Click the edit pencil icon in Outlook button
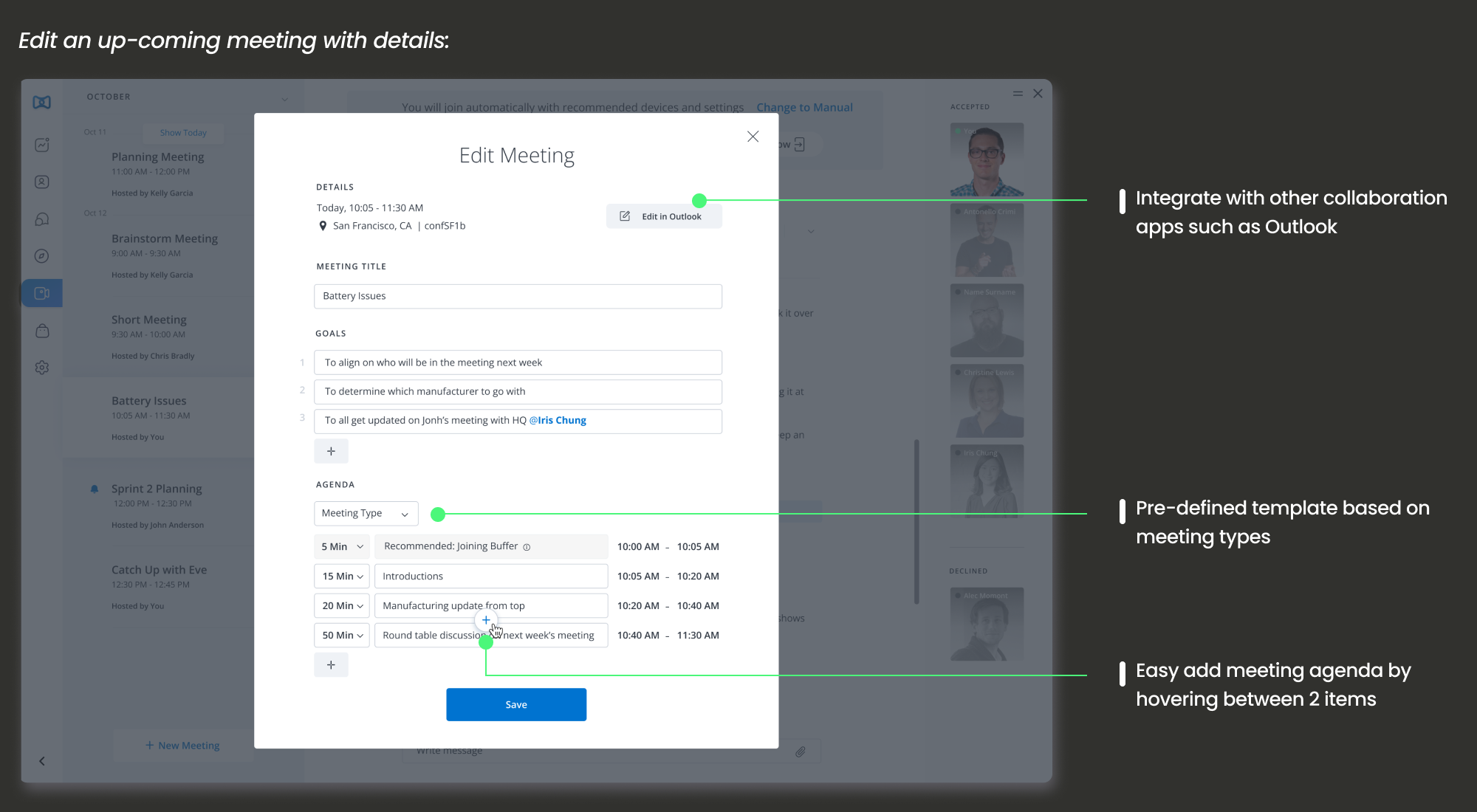The height and width of the screenshot is (812, 1477). (x=625, y=216)
